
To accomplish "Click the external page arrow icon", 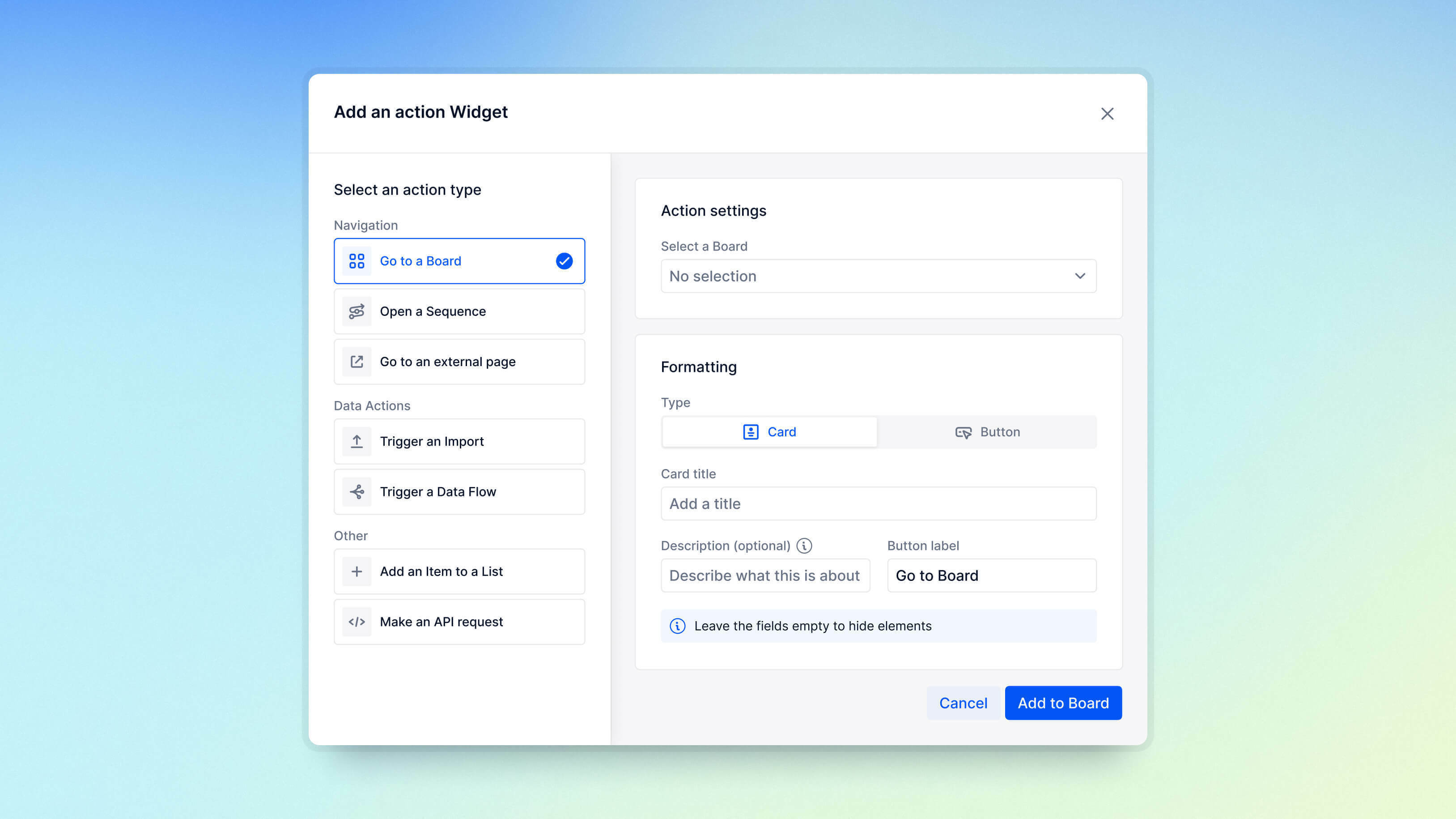I will 357,362.
